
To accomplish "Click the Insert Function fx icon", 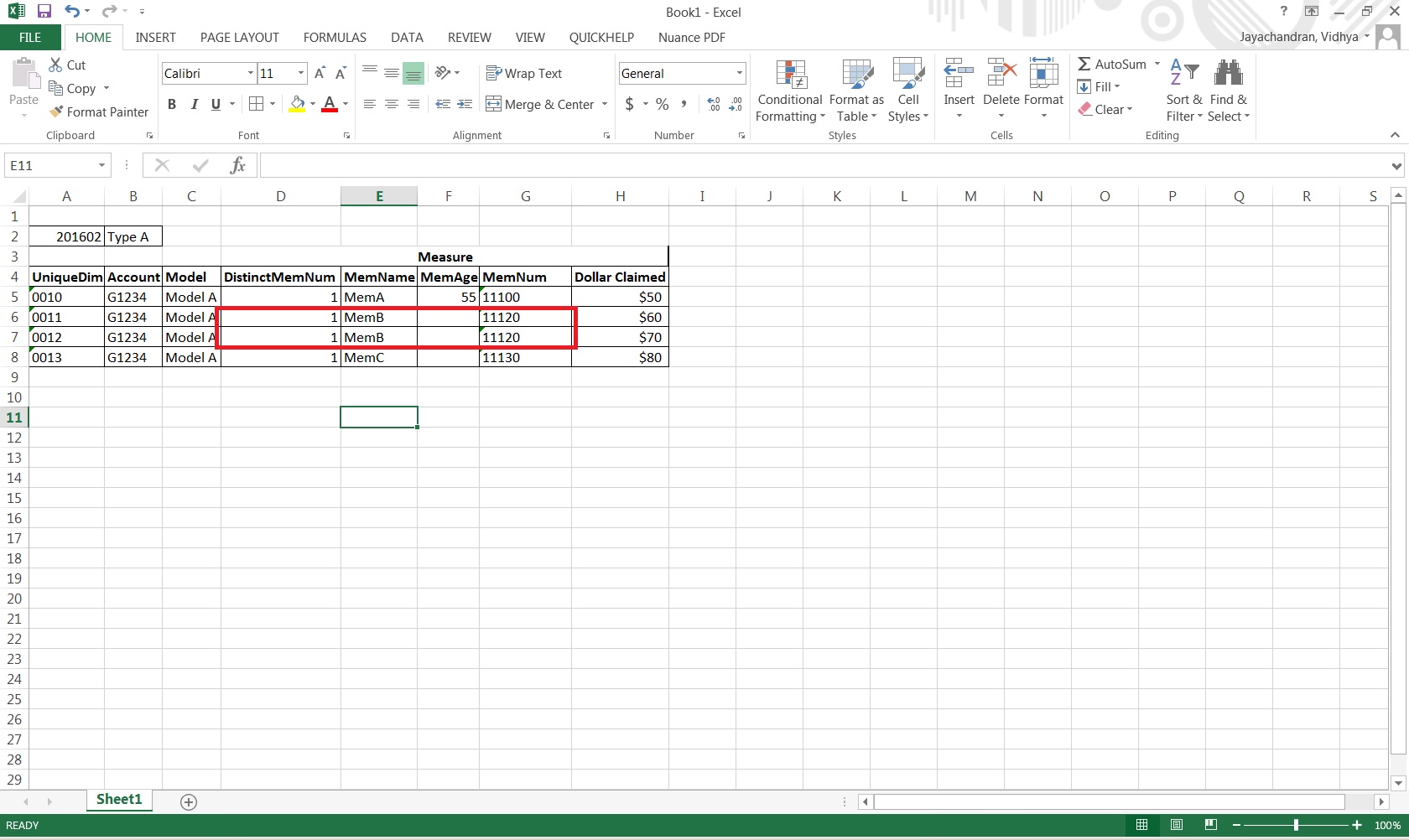I will tap(237, 165).
